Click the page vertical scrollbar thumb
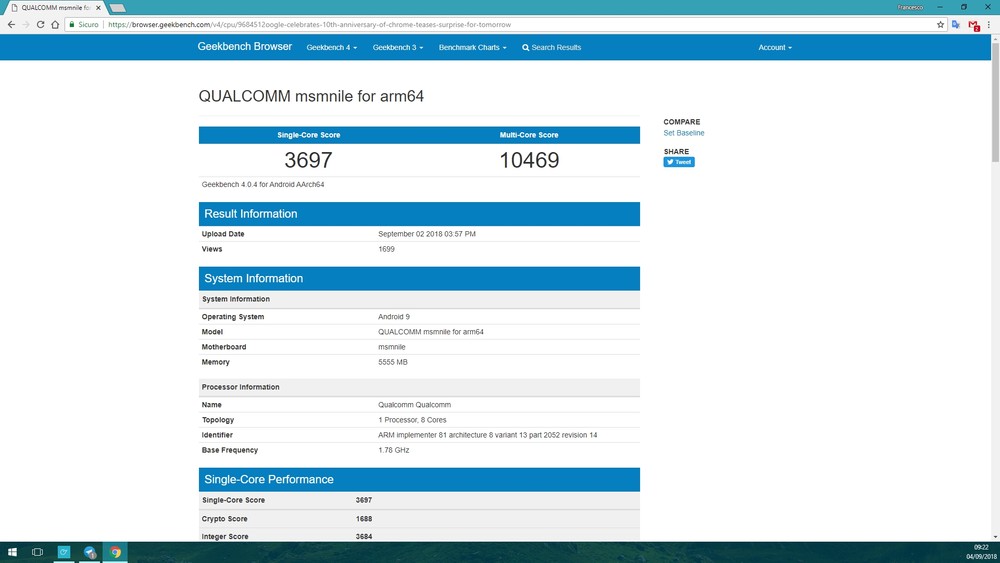This screenshot has width=1000, height=563. click(x=996, y=102)
